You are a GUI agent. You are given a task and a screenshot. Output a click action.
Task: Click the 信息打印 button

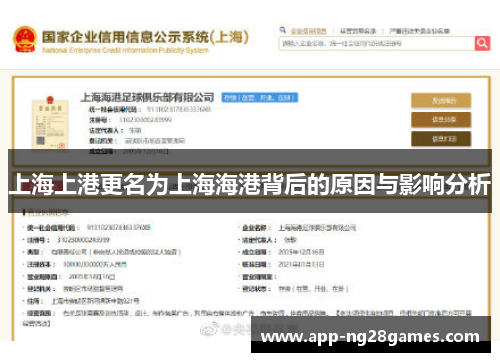click(441, 139)
